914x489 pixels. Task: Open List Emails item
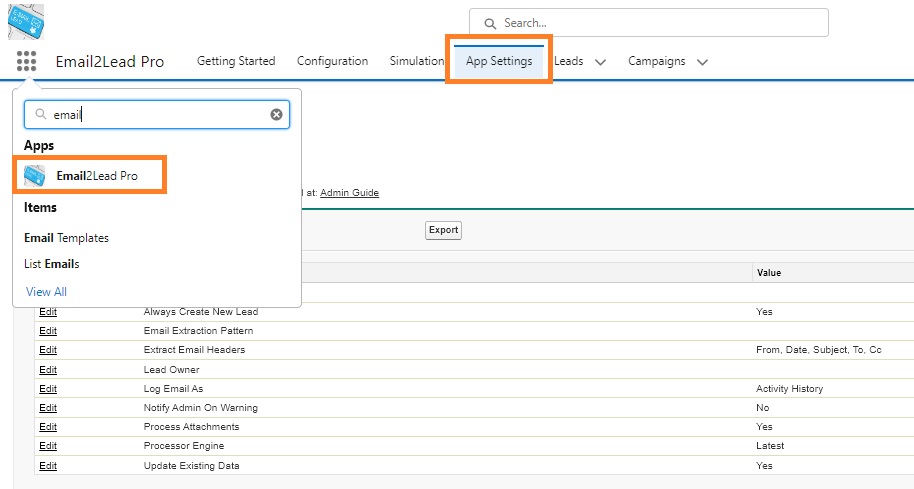tap(51, 264)
